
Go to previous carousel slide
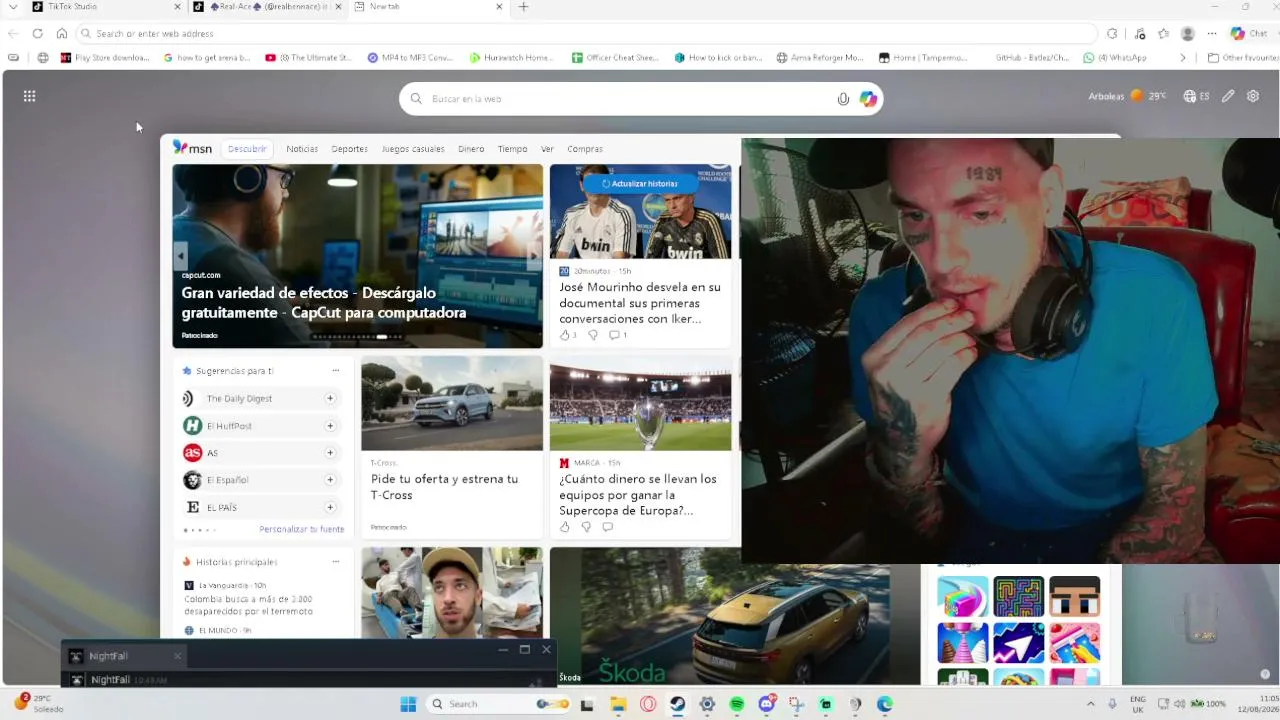point(180,256)
